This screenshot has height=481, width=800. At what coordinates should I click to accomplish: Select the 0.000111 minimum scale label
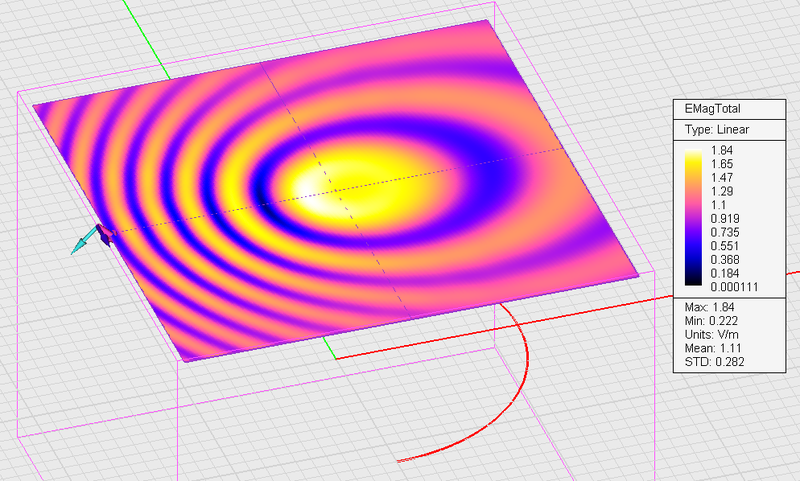pyautogui.click(x=734, y=287)
